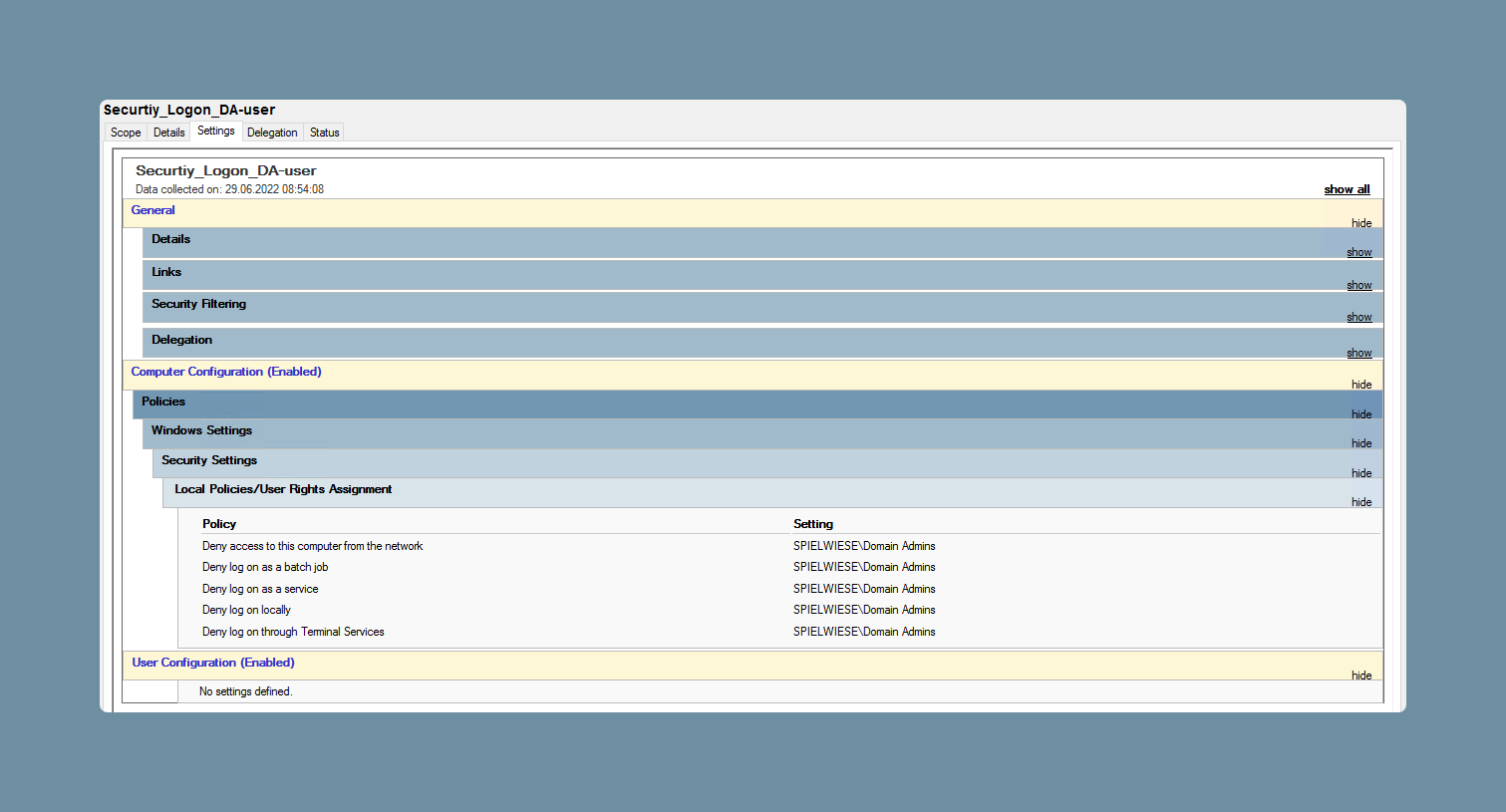This screenshot has height=812, width=1506.
Task: Hide the Windows Settings section
Action: (1361, 443)
